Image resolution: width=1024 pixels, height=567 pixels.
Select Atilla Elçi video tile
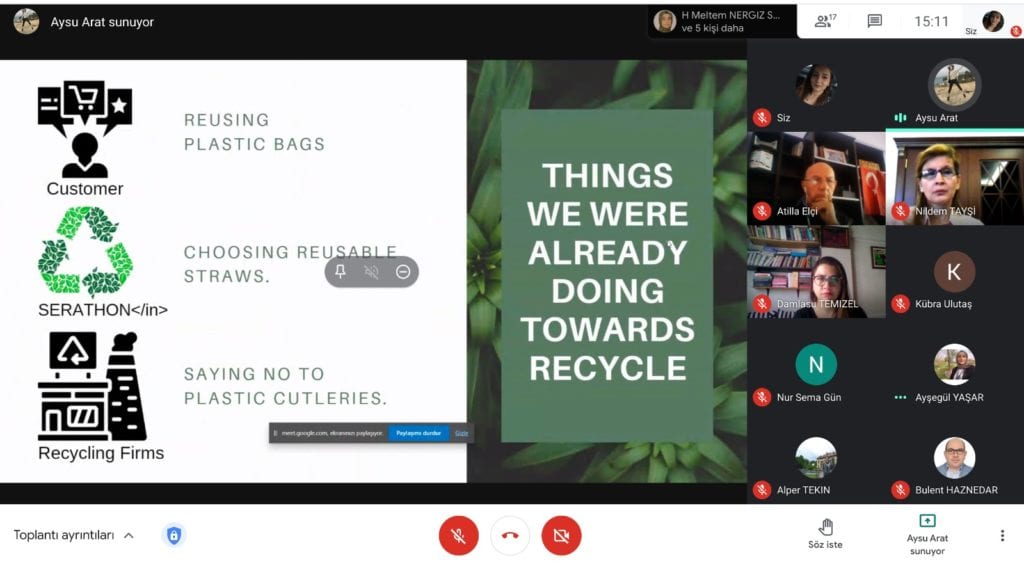[x=816, y=178]
